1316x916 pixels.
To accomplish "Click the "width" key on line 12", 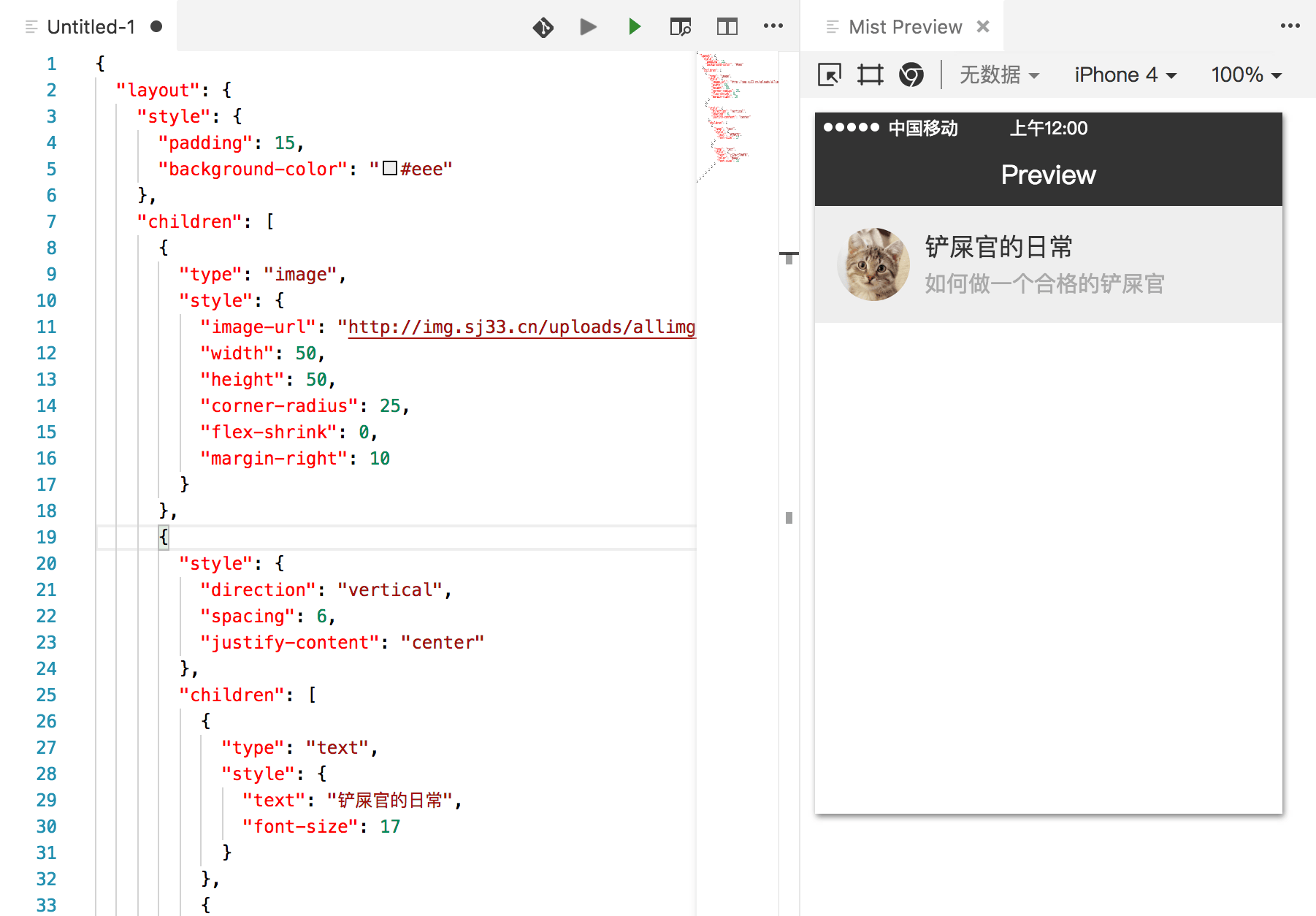I will (x=237, y=353).
